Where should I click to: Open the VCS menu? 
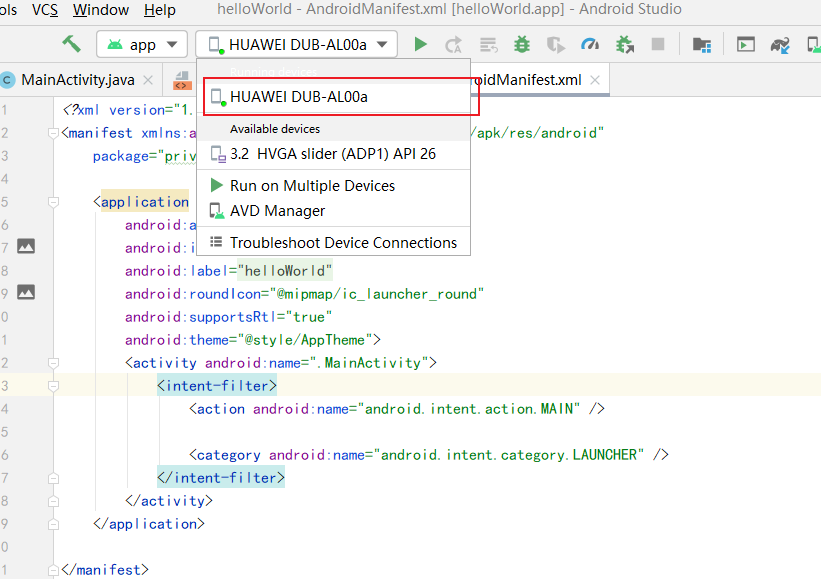(45, 9)
